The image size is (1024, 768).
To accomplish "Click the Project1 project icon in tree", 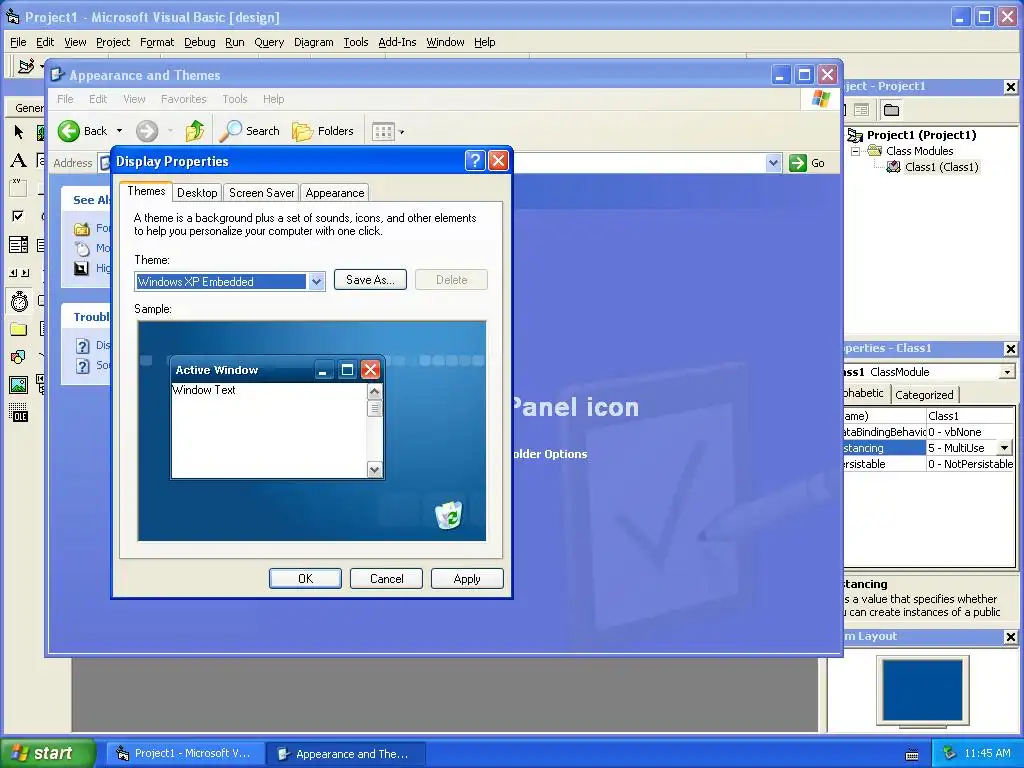I will [x=855, y=135].
